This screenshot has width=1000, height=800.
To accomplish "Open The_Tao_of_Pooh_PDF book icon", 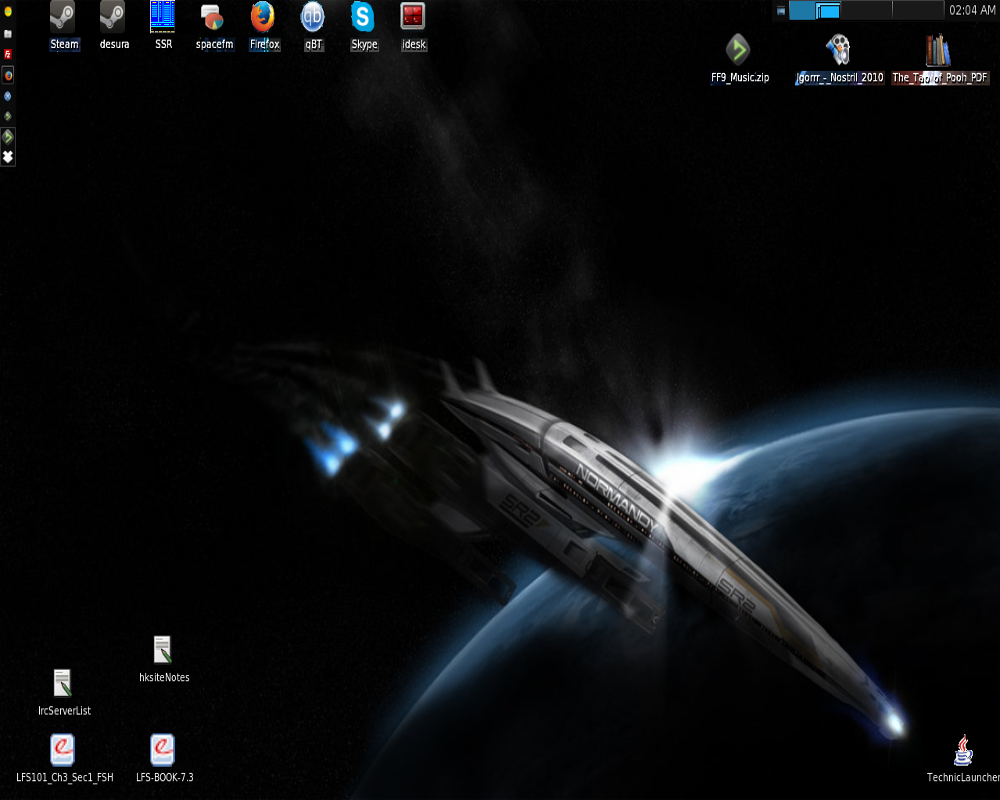I will 938,50.
